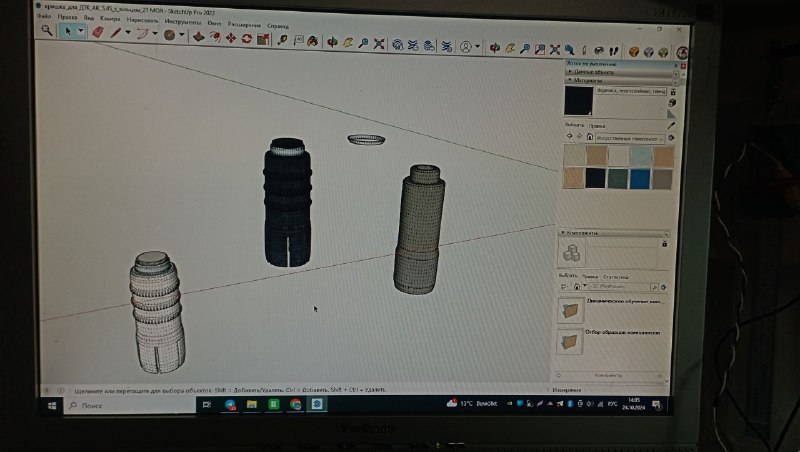The image size is (800, 452).
Task: Select the light blue material swatch
Action: 641,157
